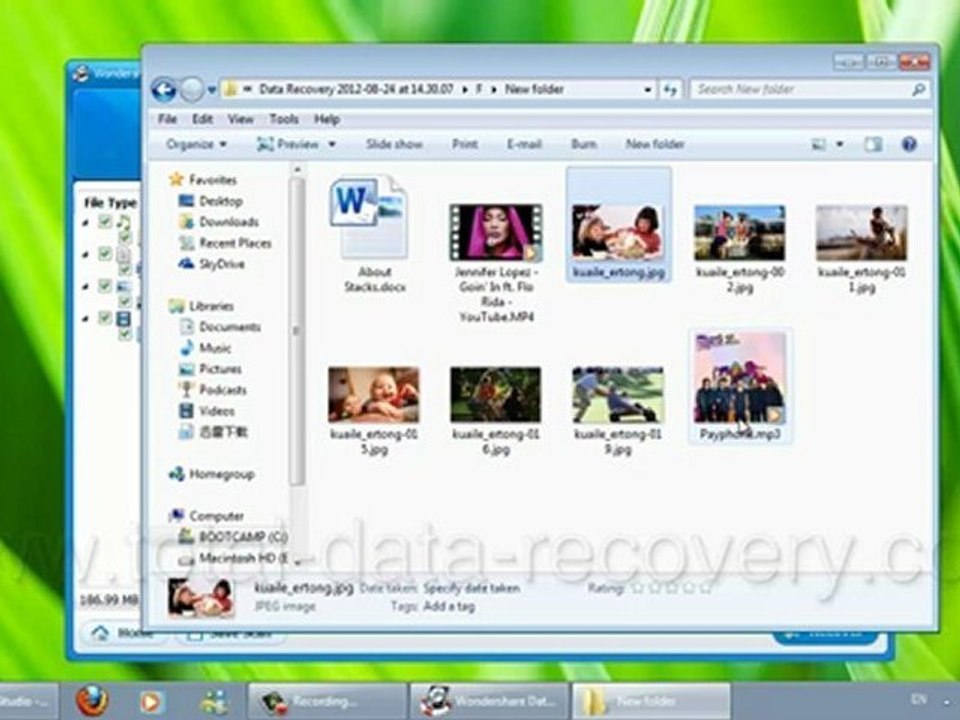Select Computer in navigation pane
960x720 pixels.
(x=216, y=516)
